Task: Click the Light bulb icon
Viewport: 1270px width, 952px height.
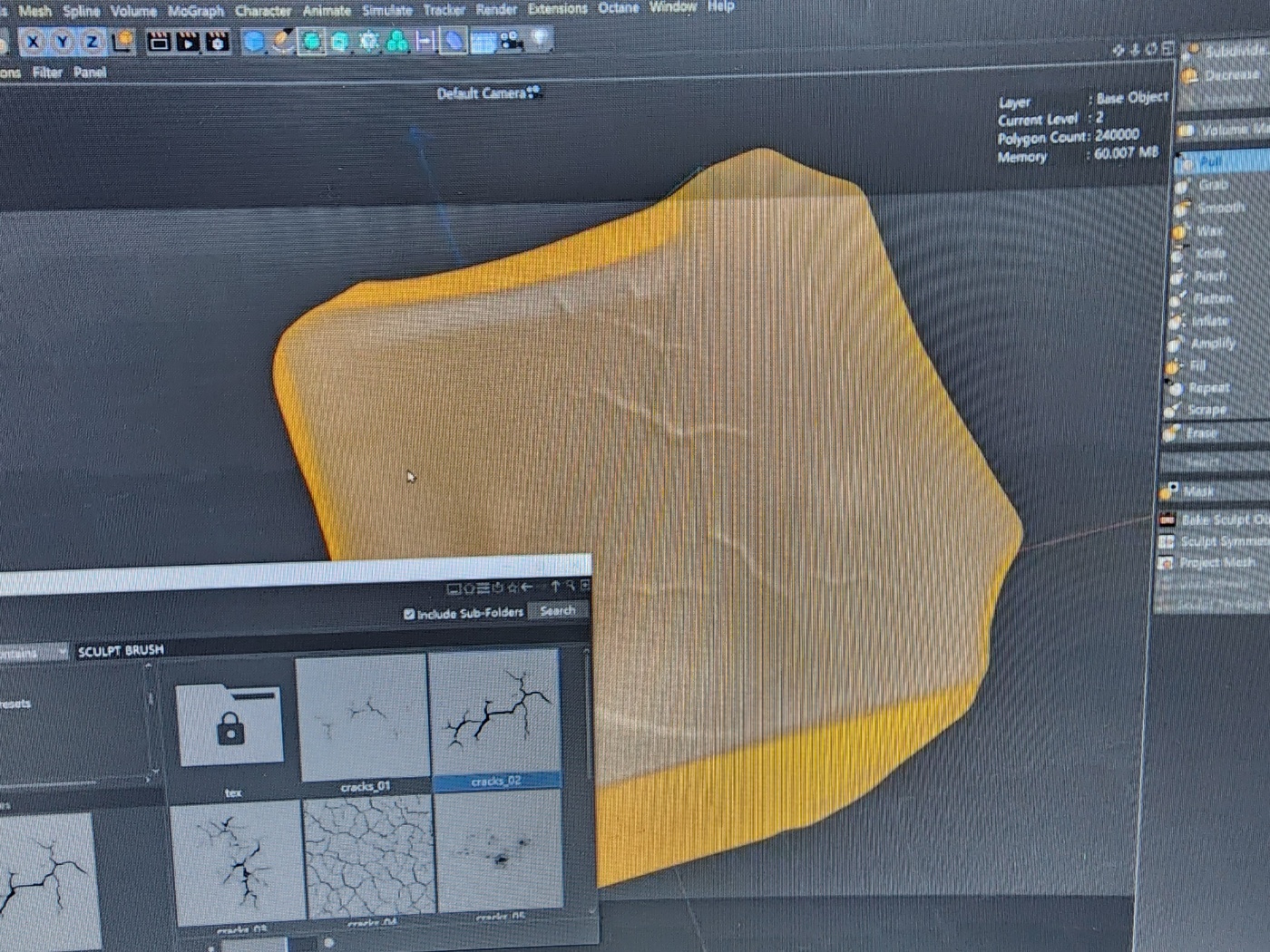Action: tap(541, 39)
